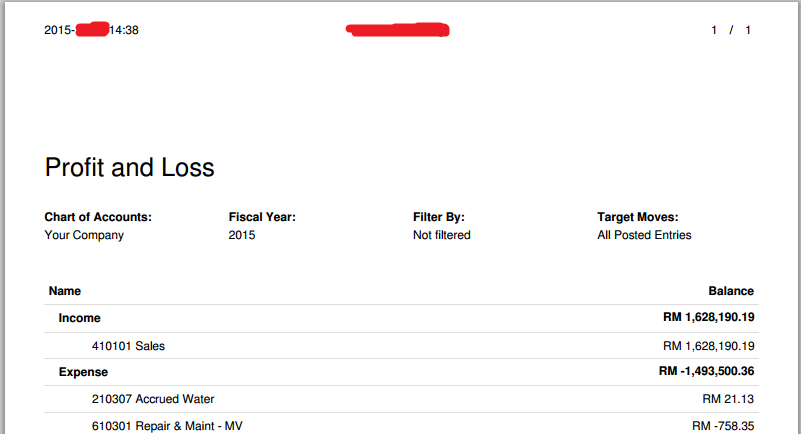Click the Name column header
The image size is (801, 434).
tap(65, 291)
